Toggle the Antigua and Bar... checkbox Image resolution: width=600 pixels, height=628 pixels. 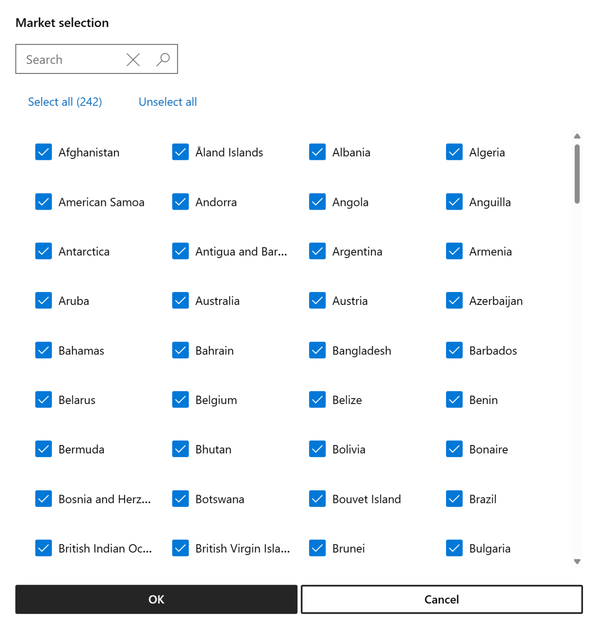point(180,251)
